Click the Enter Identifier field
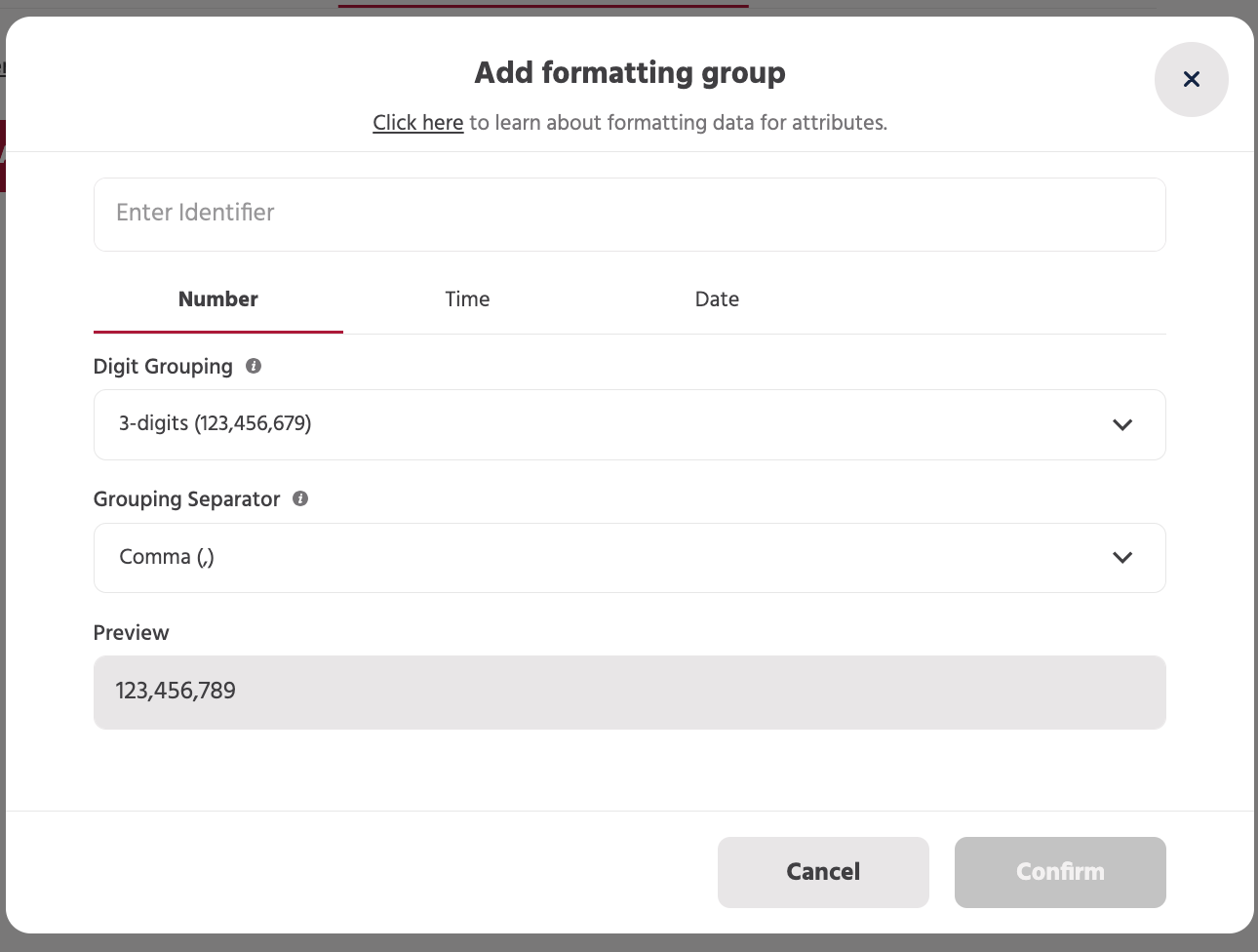This screenshot has height=952, width=1258. point(629,214)
